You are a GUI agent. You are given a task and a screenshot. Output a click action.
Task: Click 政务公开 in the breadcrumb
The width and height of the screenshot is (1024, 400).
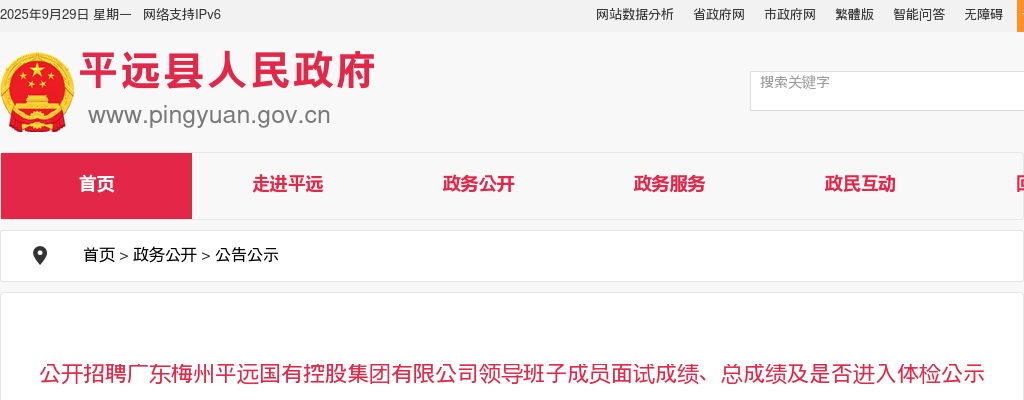(x=165, y=255)
